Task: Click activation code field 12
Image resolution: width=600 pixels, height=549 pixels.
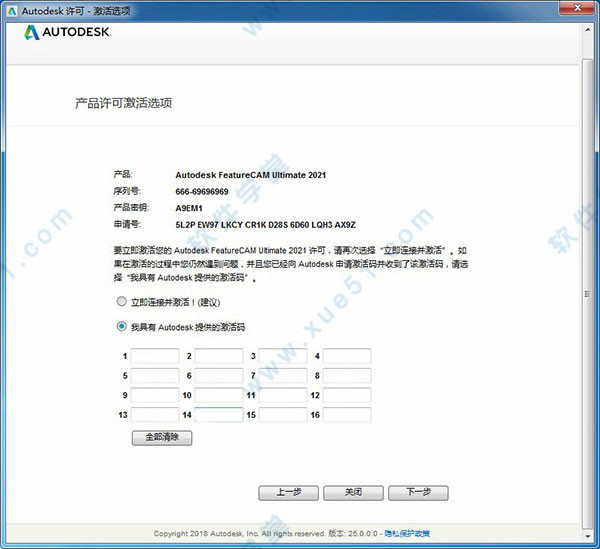Action: point(347,395)
